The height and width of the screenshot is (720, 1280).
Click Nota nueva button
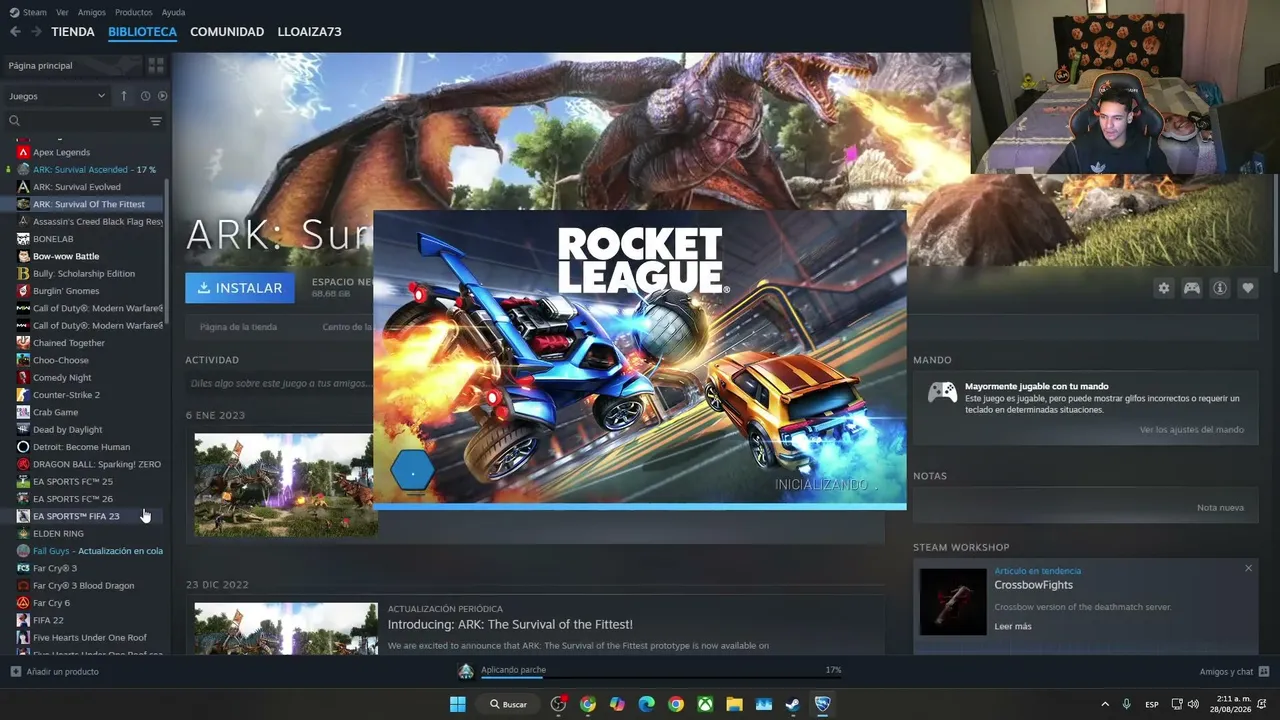[x=1220, y=508]
